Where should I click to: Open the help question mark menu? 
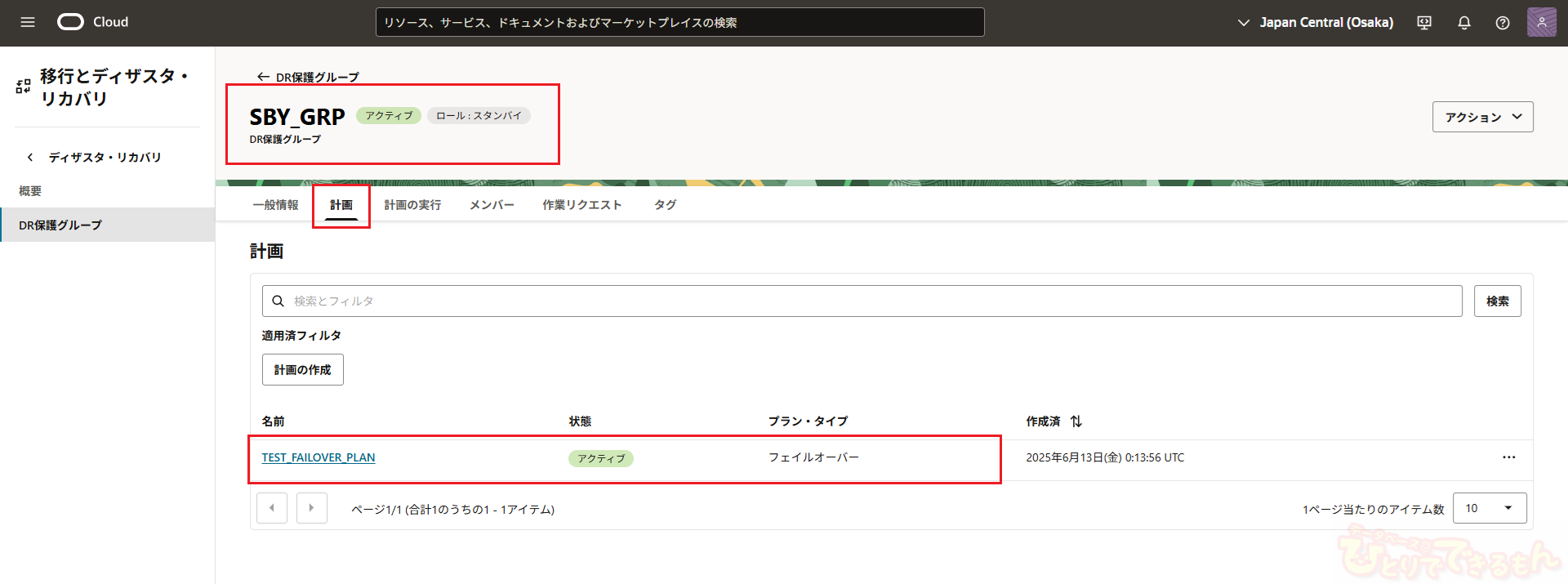pyautogui.click(x=1503, y=23)
